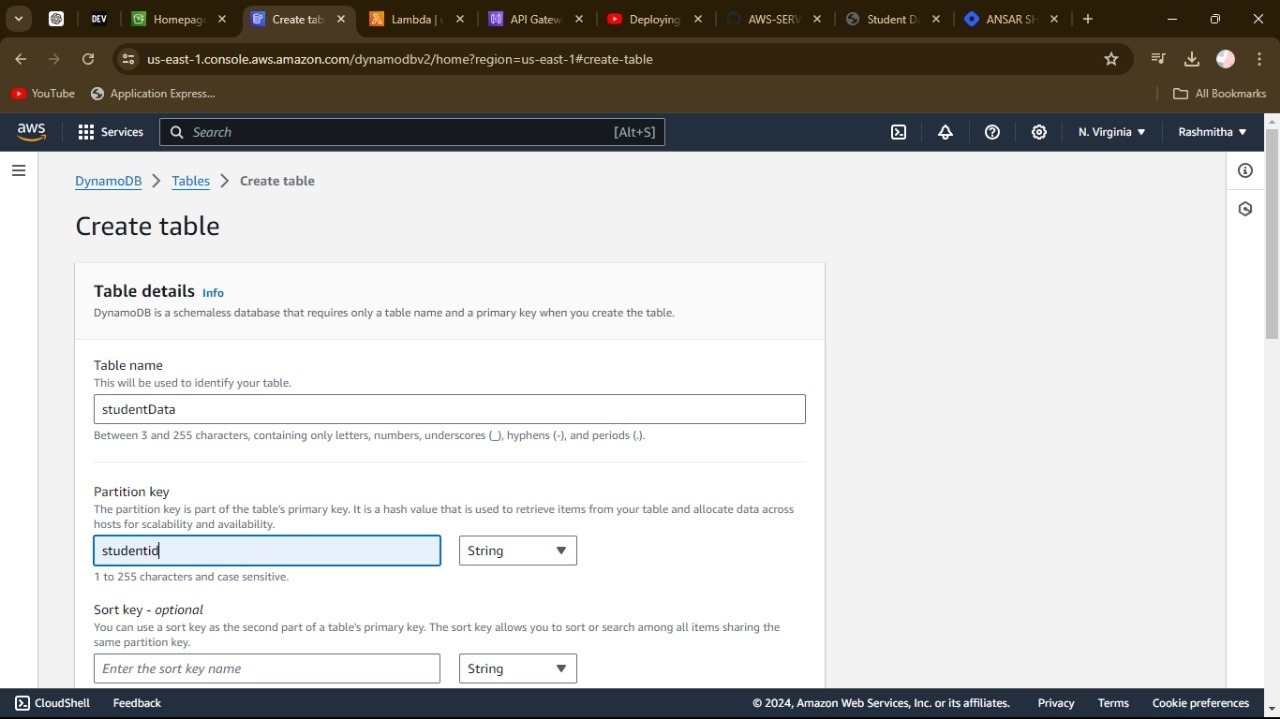
Task: Open a new browser tab
Action: (x=1088, y=19)
